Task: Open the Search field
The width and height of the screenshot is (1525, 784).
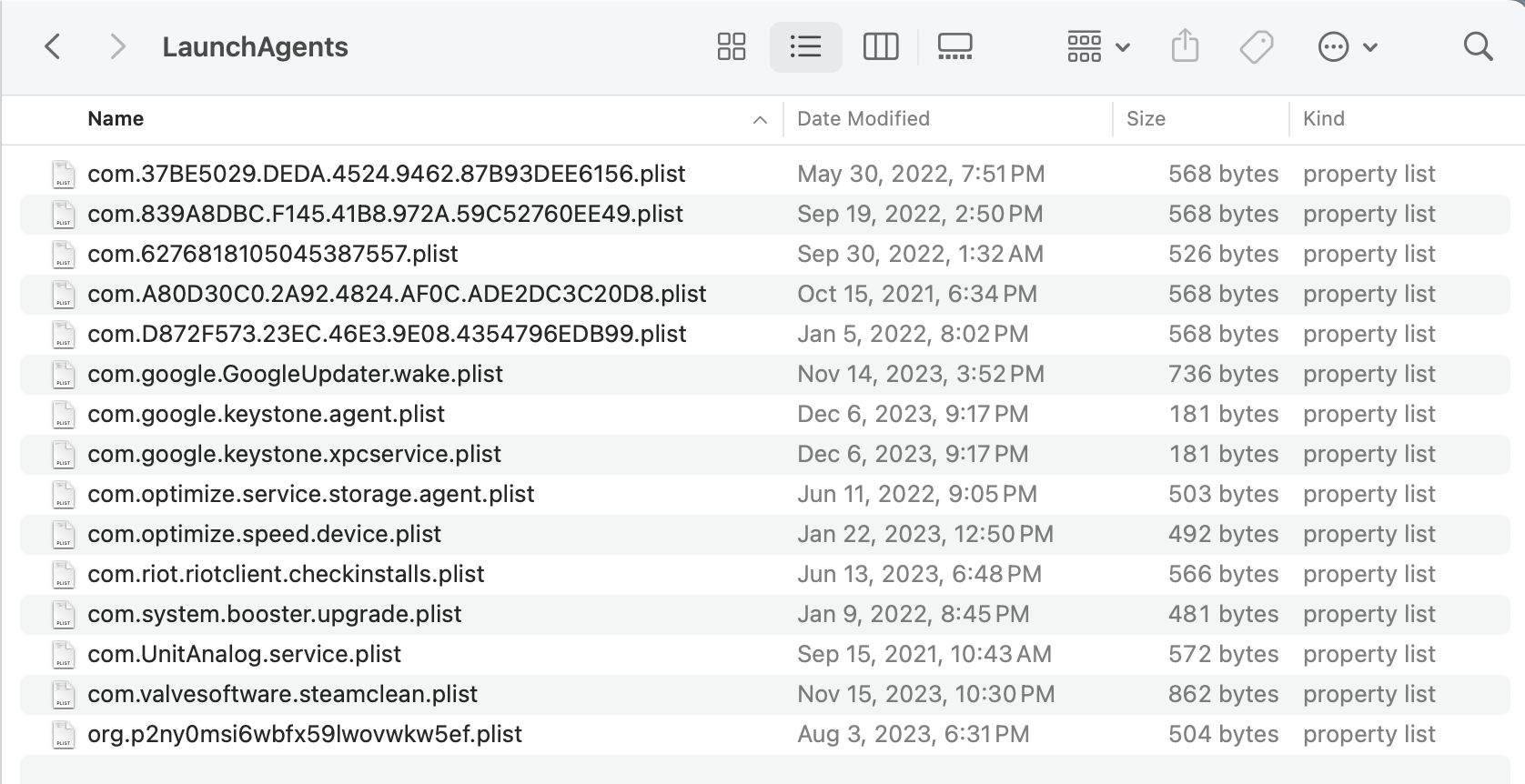Action: point(1476,45)
